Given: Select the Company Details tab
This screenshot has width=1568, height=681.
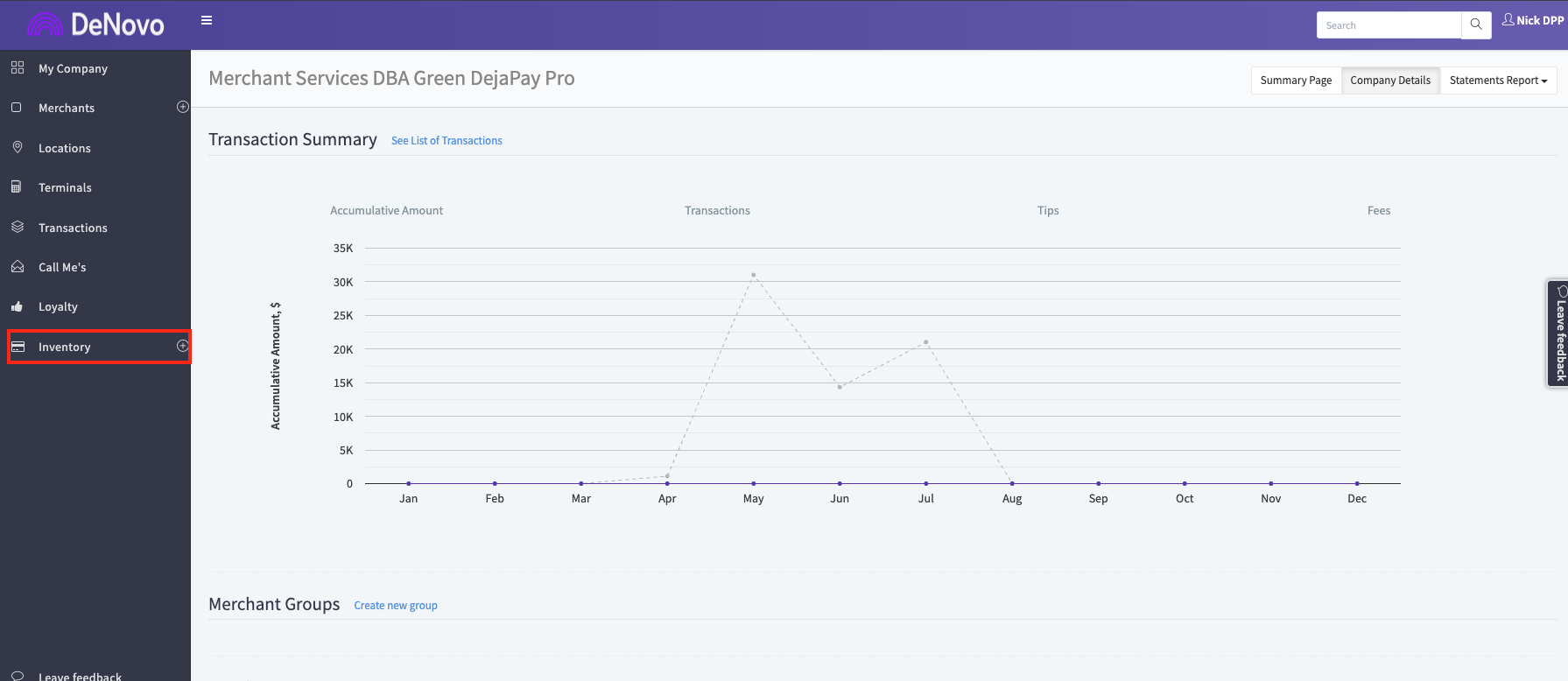Looking at the screenshot, I should click(x=1389, y=80).
